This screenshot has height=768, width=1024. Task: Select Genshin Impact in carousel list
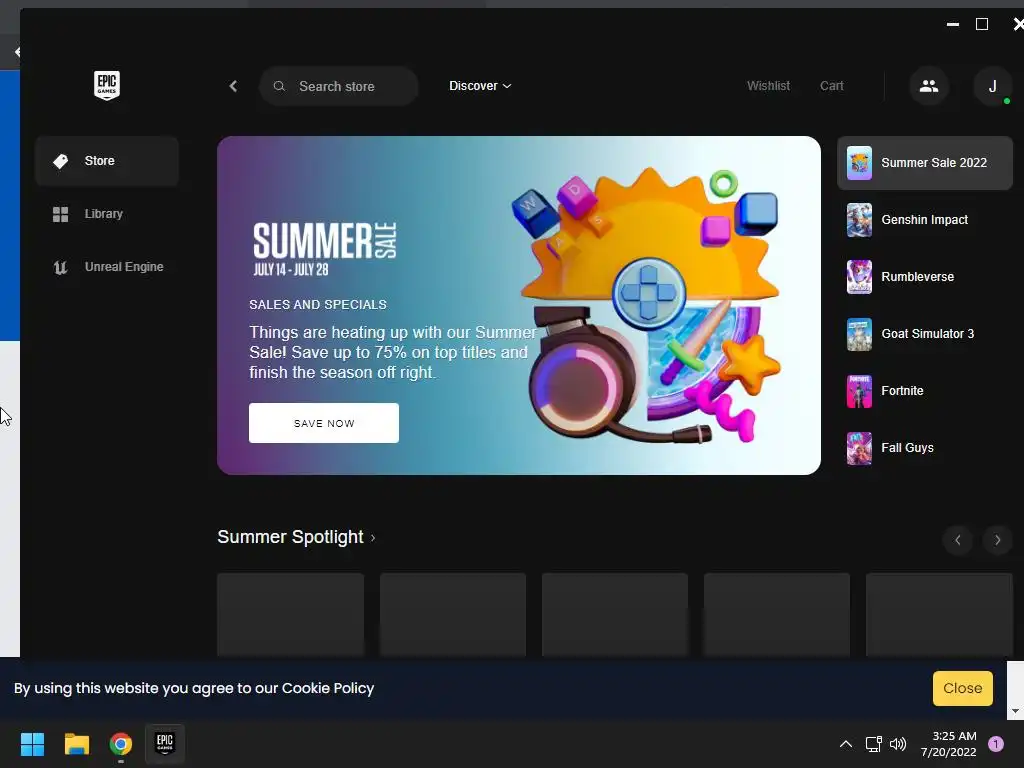click(x=925, y=220)
